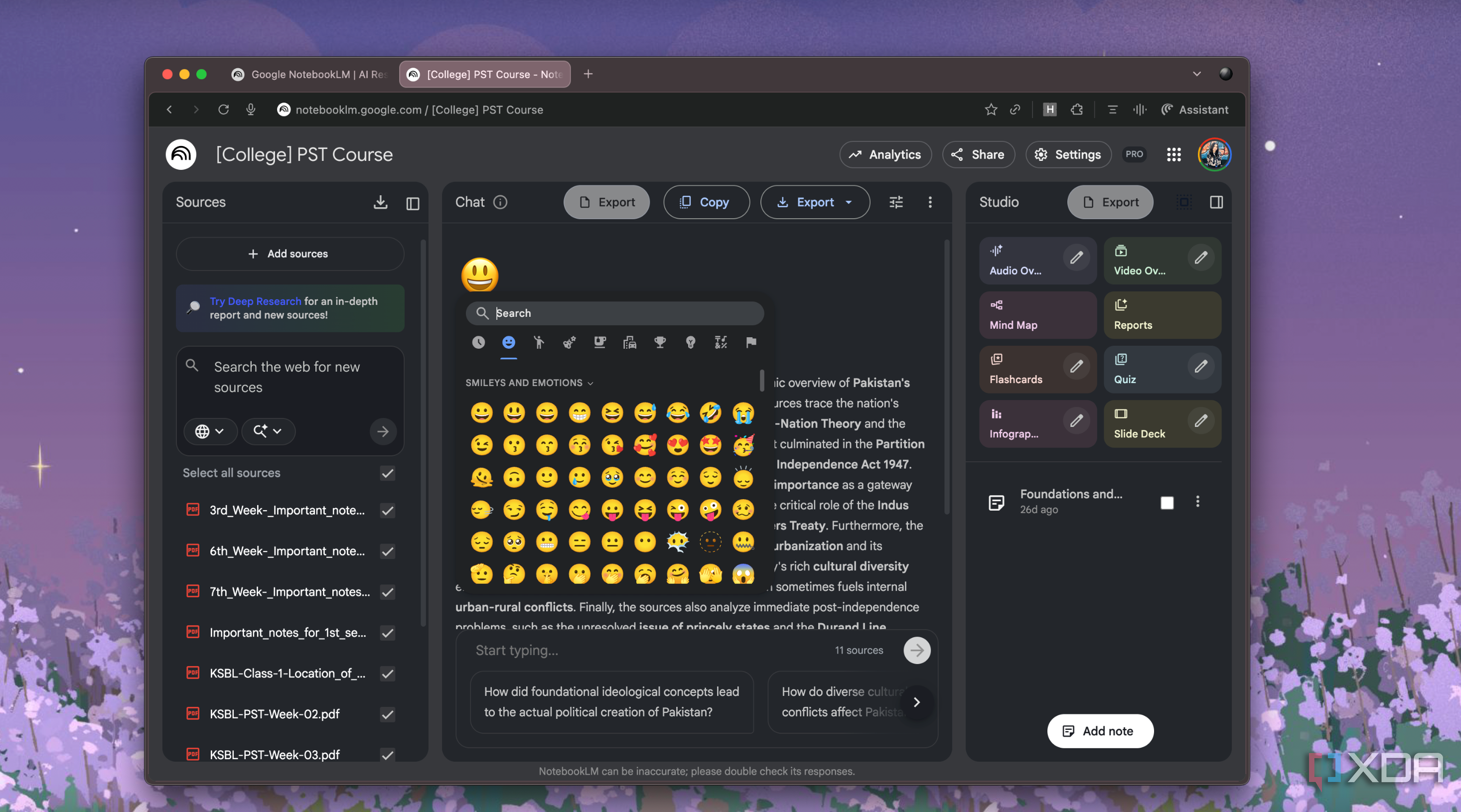Open chat three-dot options menu
1461x812 pixels.
930,202
